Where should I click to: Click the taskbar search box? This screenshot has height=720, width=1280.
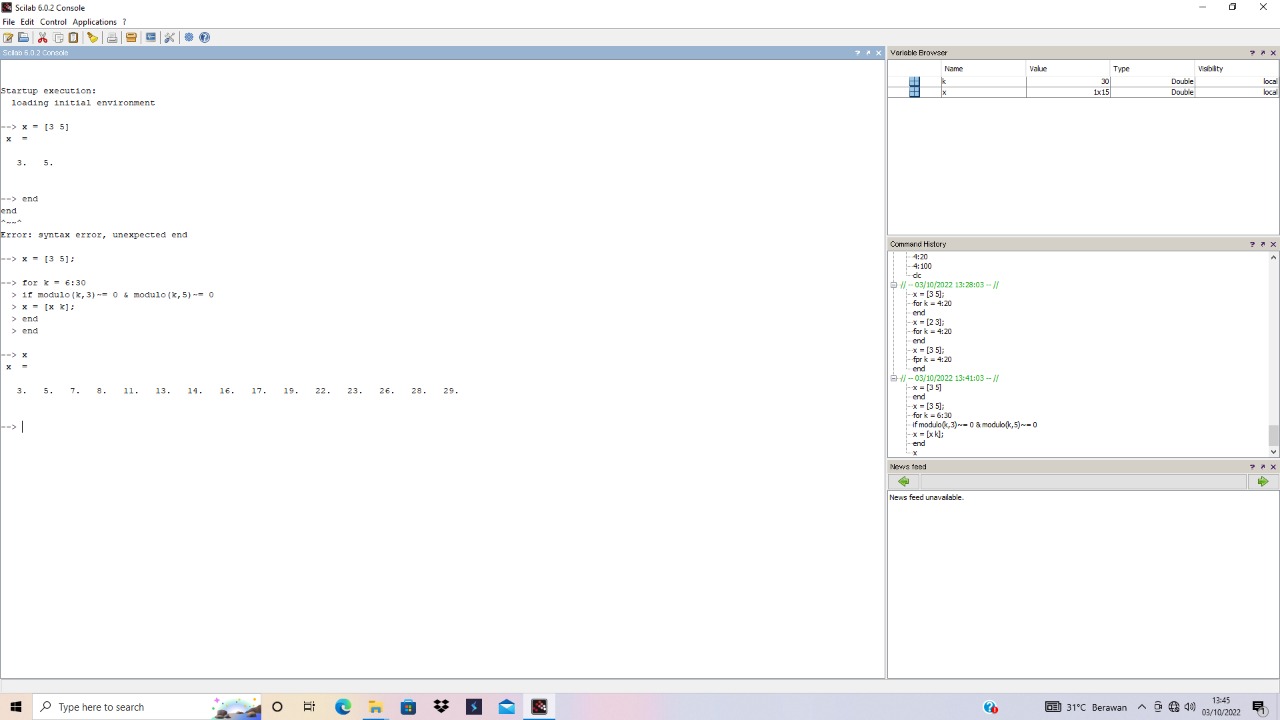pos(147,707)
